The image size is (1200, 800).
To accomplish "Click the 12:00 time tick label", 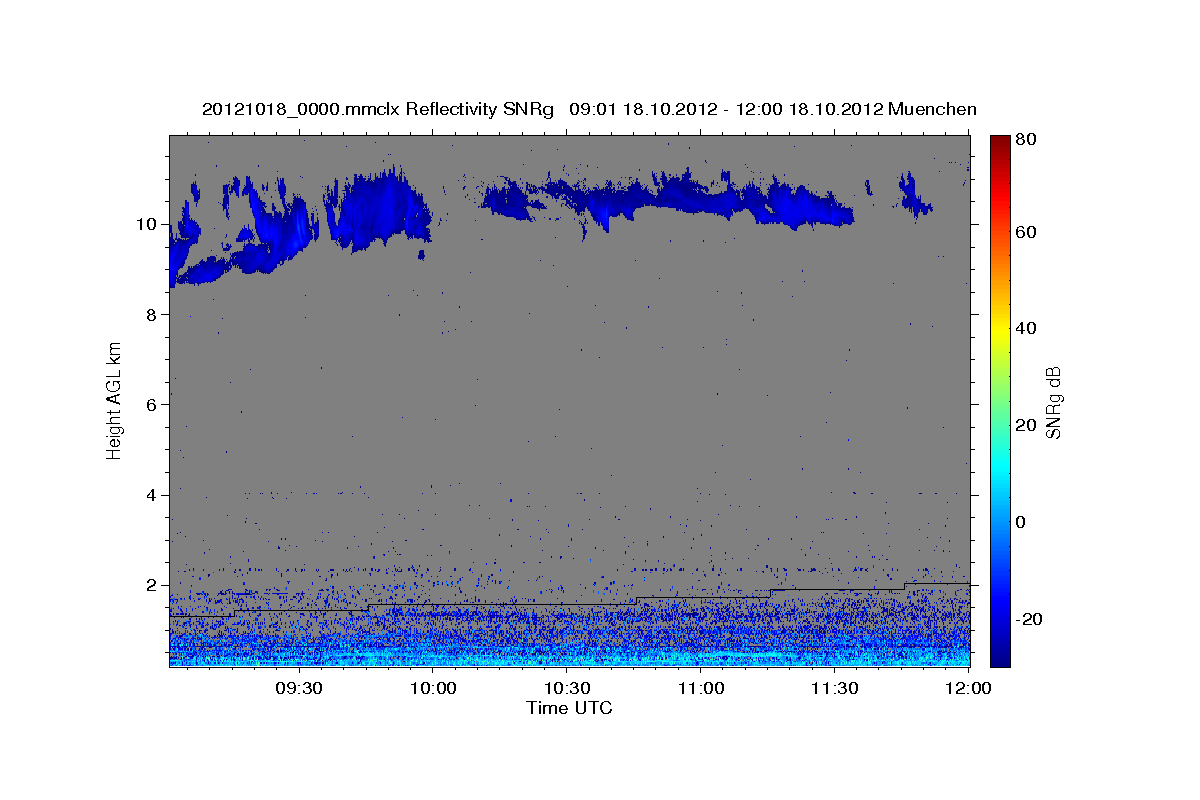I will coord(969,689).
